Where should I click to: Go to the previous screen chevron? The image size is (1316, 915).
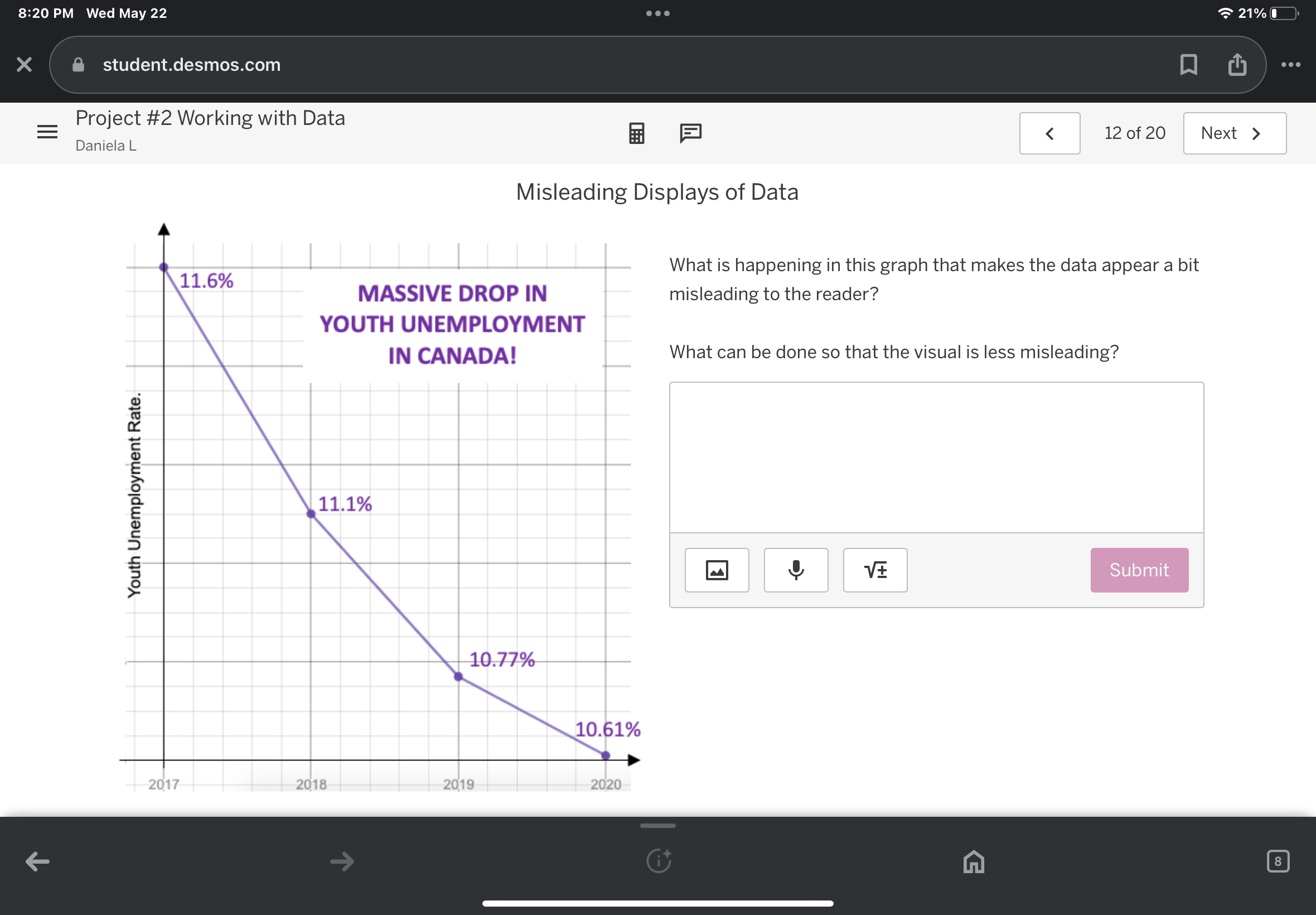pos(1049,133)
